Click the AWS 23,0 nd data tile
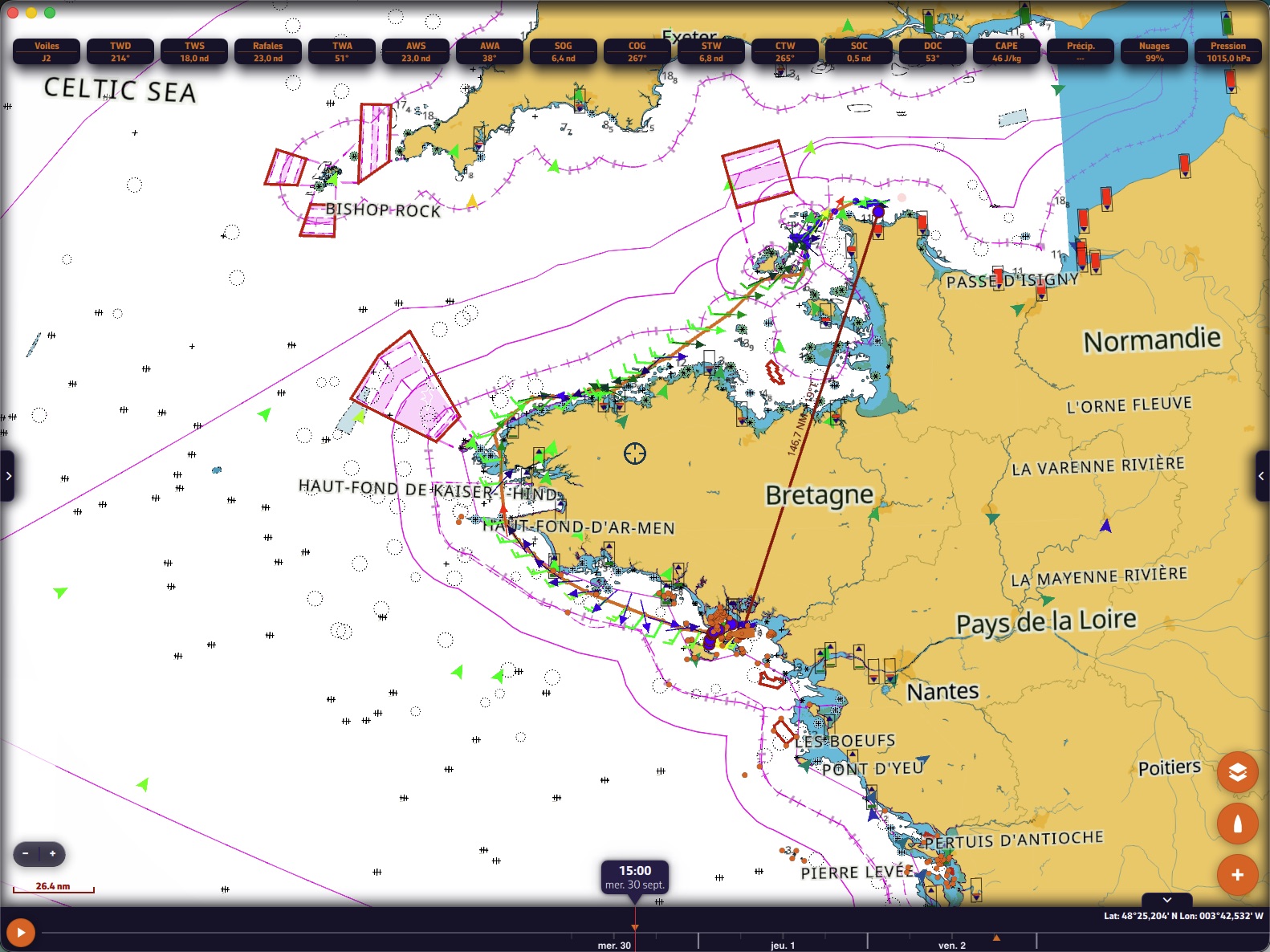This screenshot has width=1270, height=952. pos(416,51)
